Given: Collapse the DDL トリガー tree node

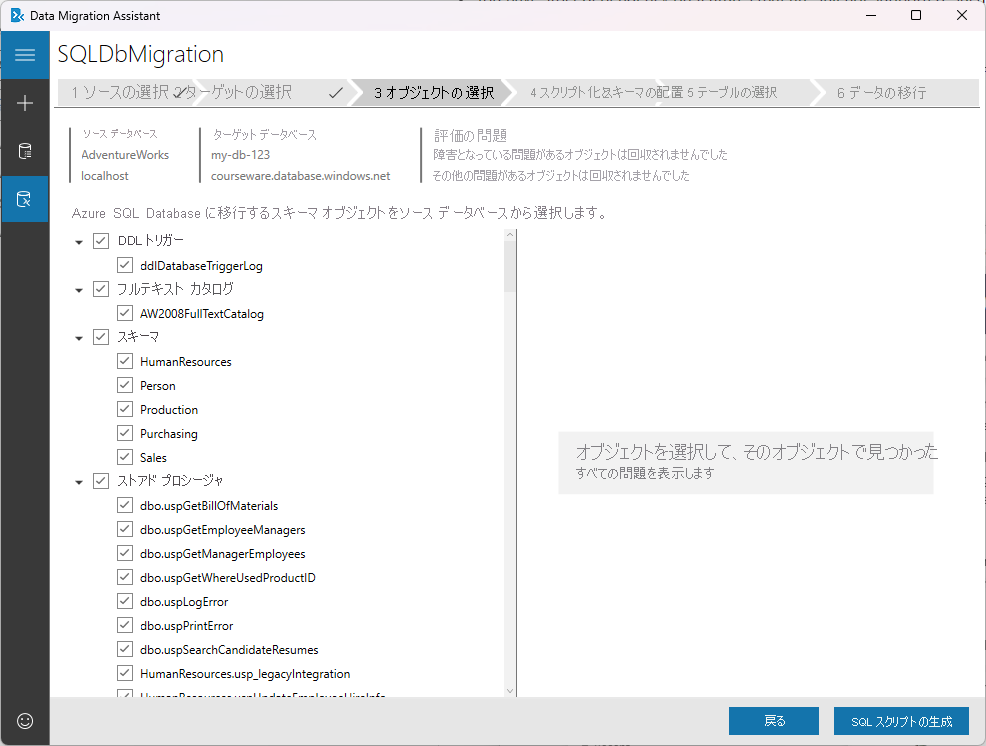Looking at the screenshot, I should tap(79, 242).
